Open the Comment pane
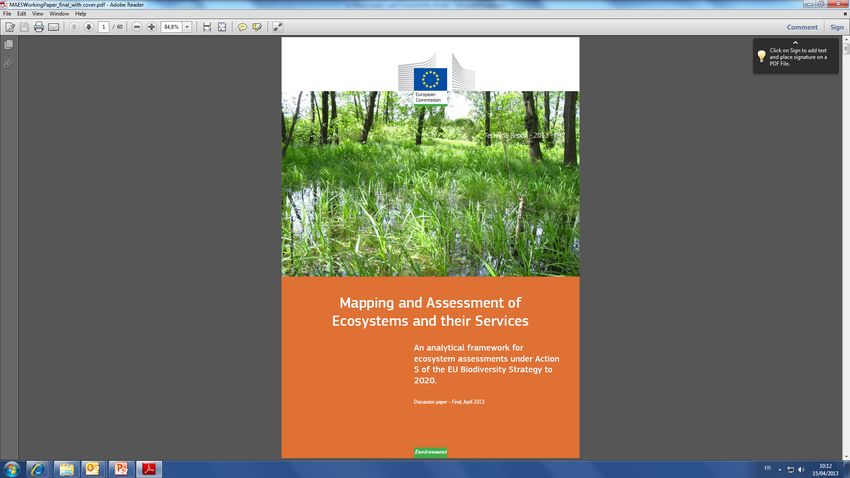850x478 pixels. 802,27
